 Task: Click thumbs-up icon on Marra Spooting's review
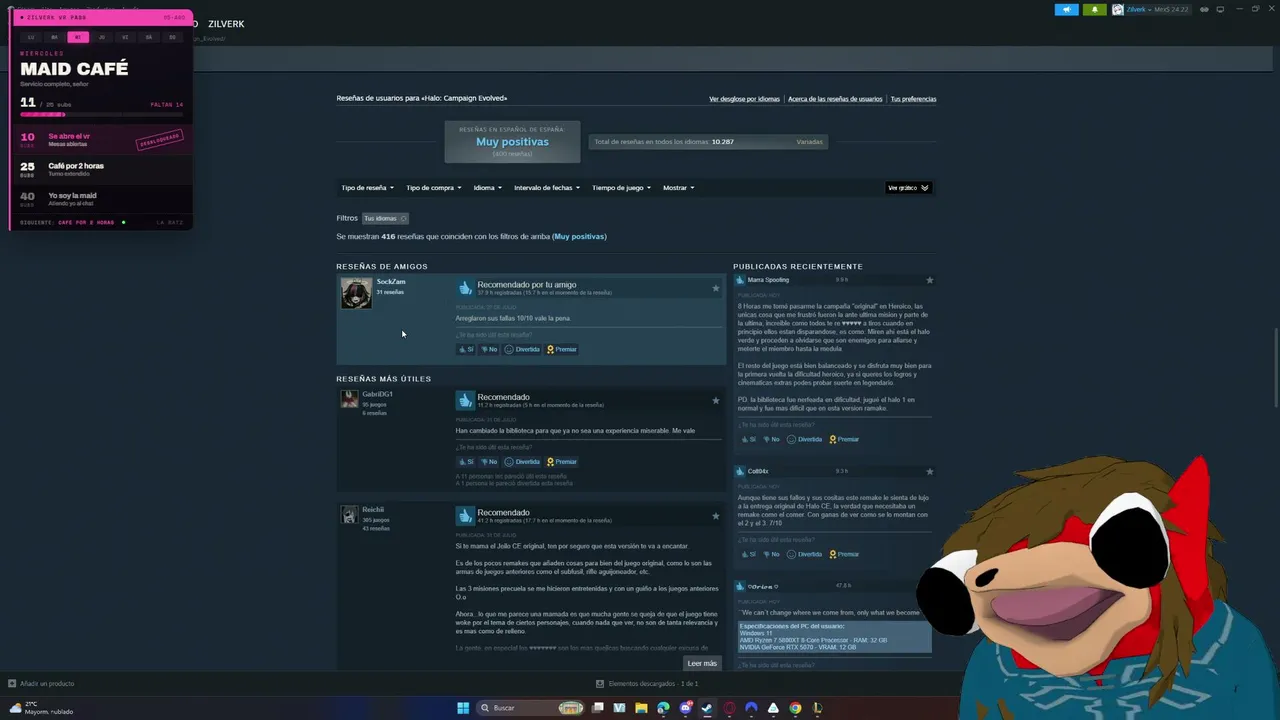point(741,280)
